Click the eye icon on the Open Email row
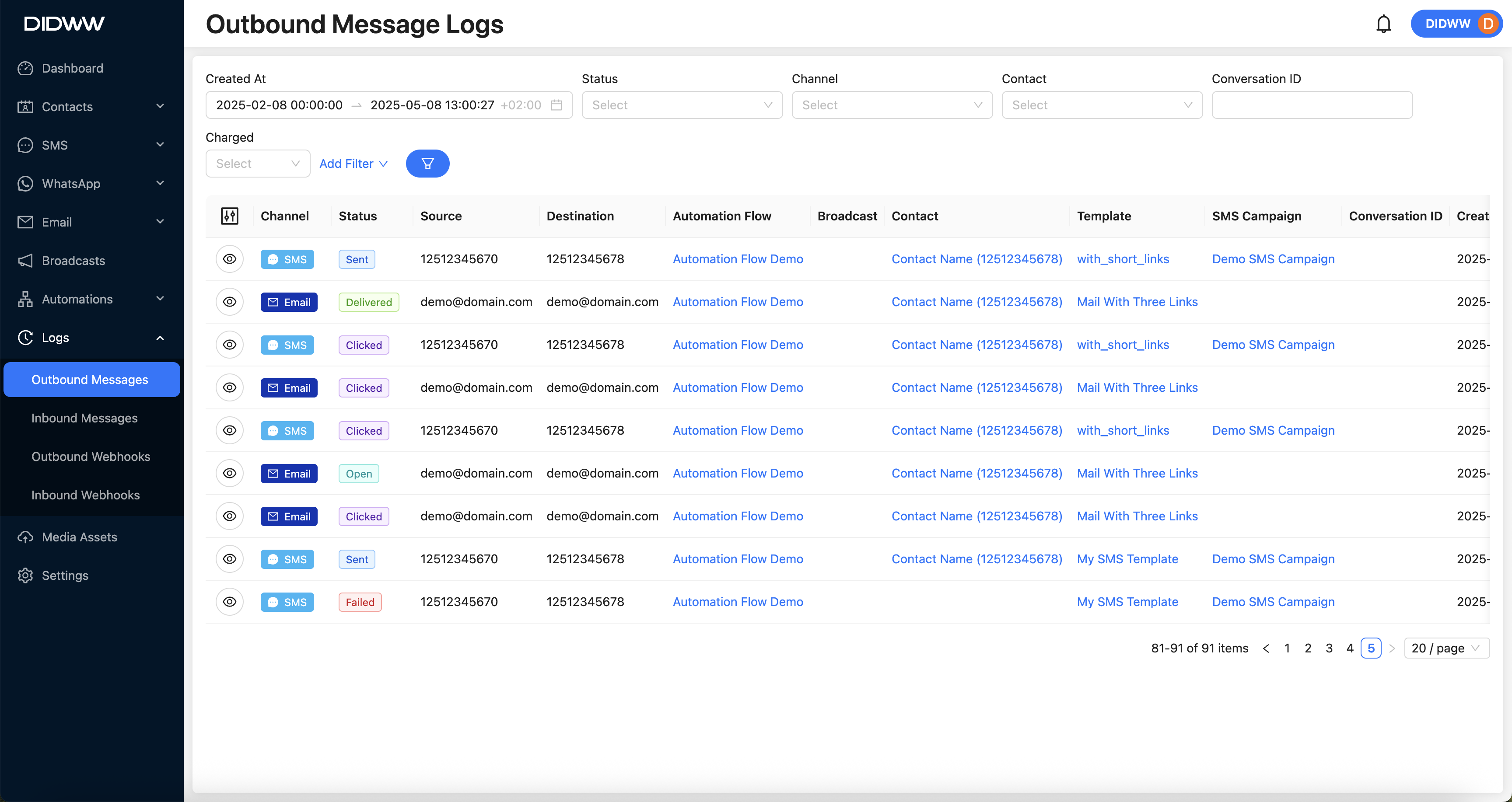 pos(230,474)
